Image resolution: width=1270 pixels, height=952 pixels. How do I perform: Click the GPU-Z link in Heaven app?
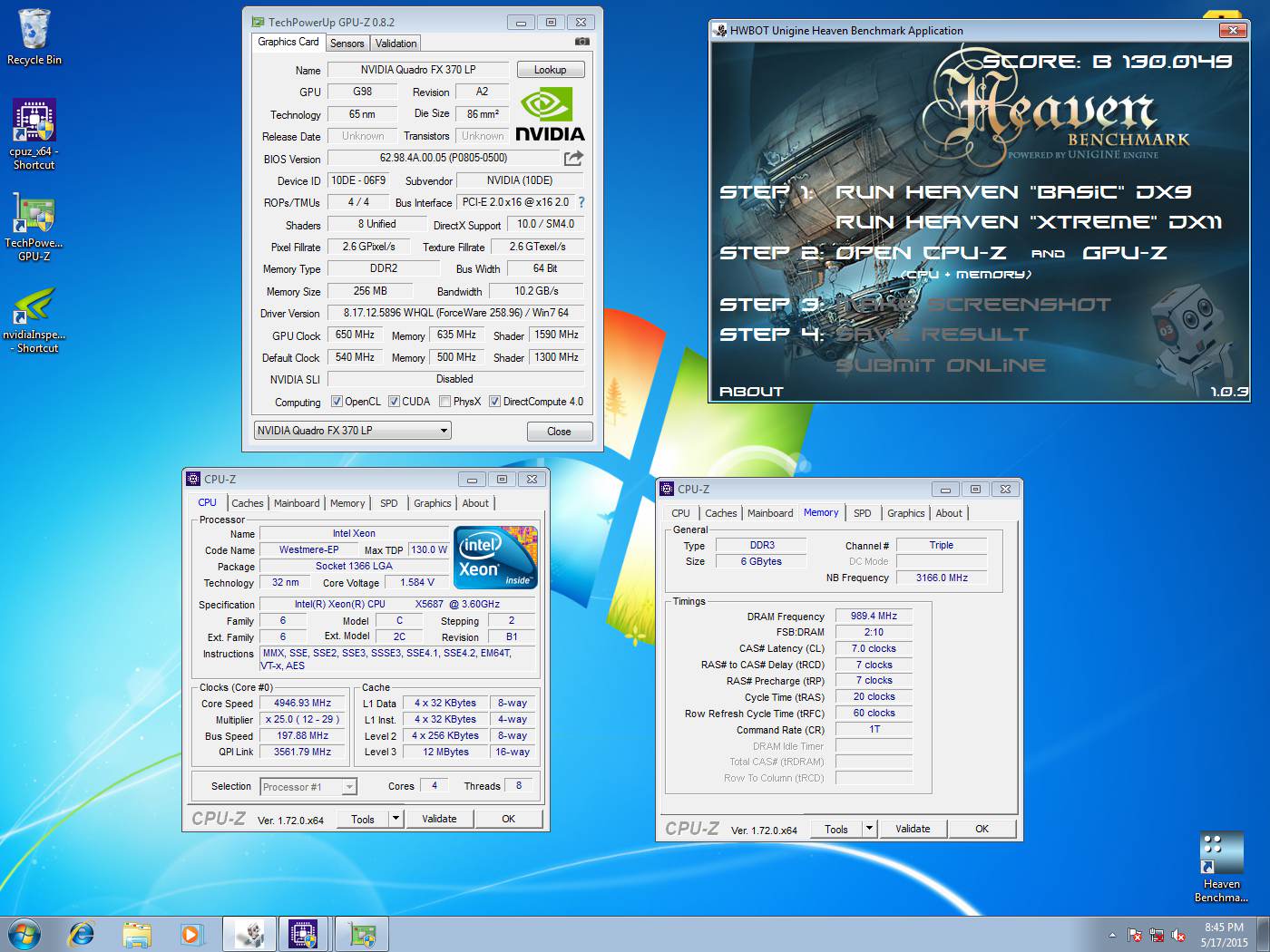click(x=1125, y=253)
